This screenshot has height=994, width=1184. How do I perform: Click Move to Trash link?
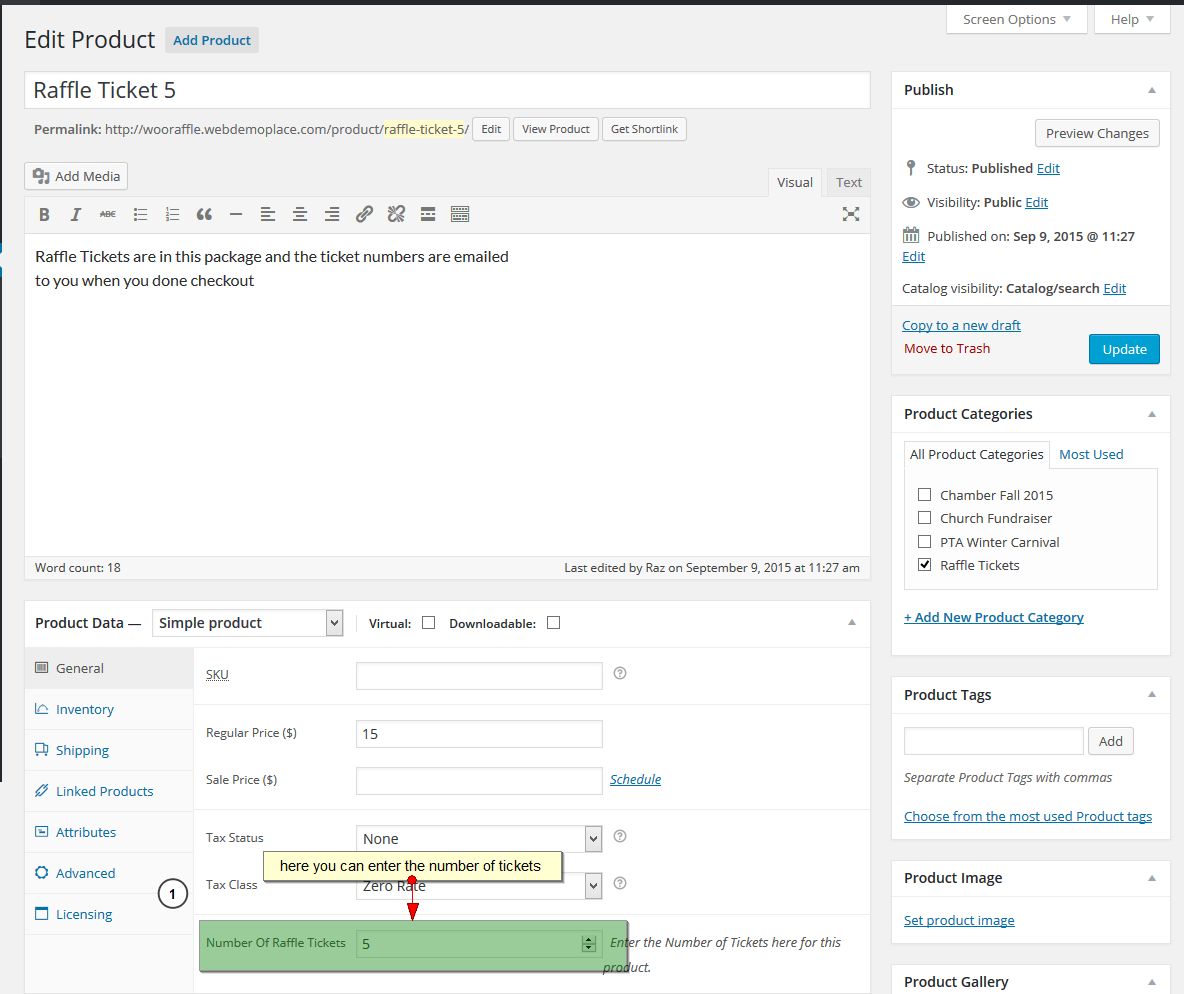pyautogui.click(x=947, y=348)
